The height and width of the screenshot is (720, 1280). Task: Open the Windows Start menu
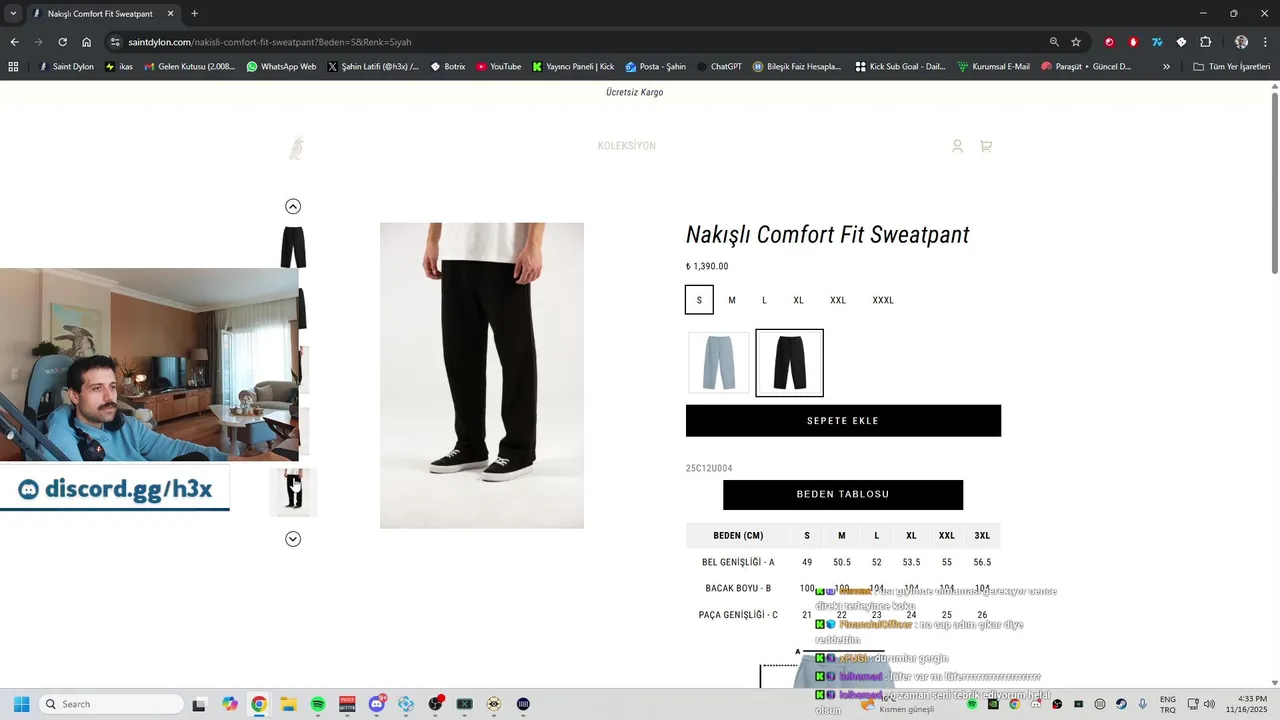(x=21, y=704)
